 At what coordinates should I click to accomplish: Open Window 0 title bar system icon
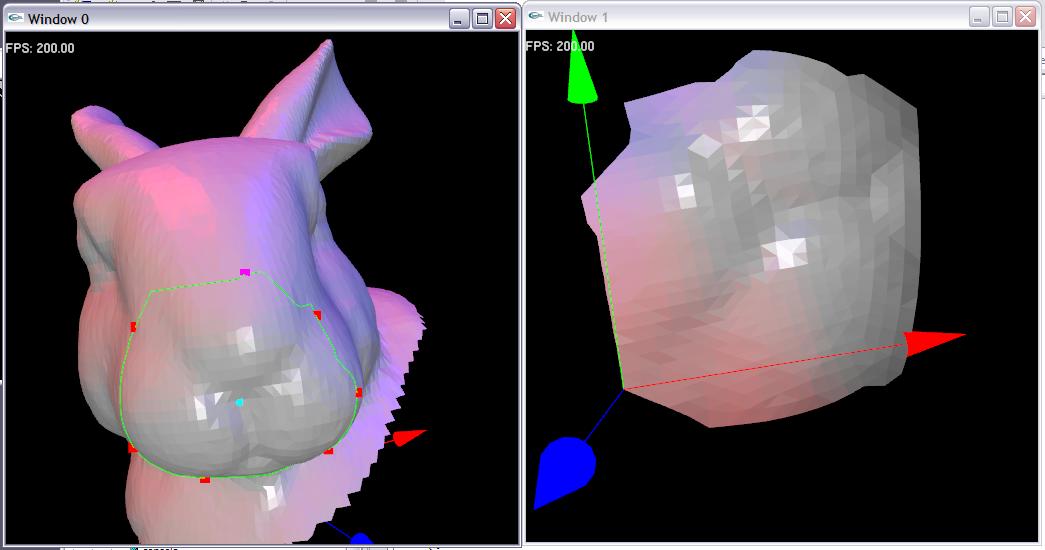(16, 19)
